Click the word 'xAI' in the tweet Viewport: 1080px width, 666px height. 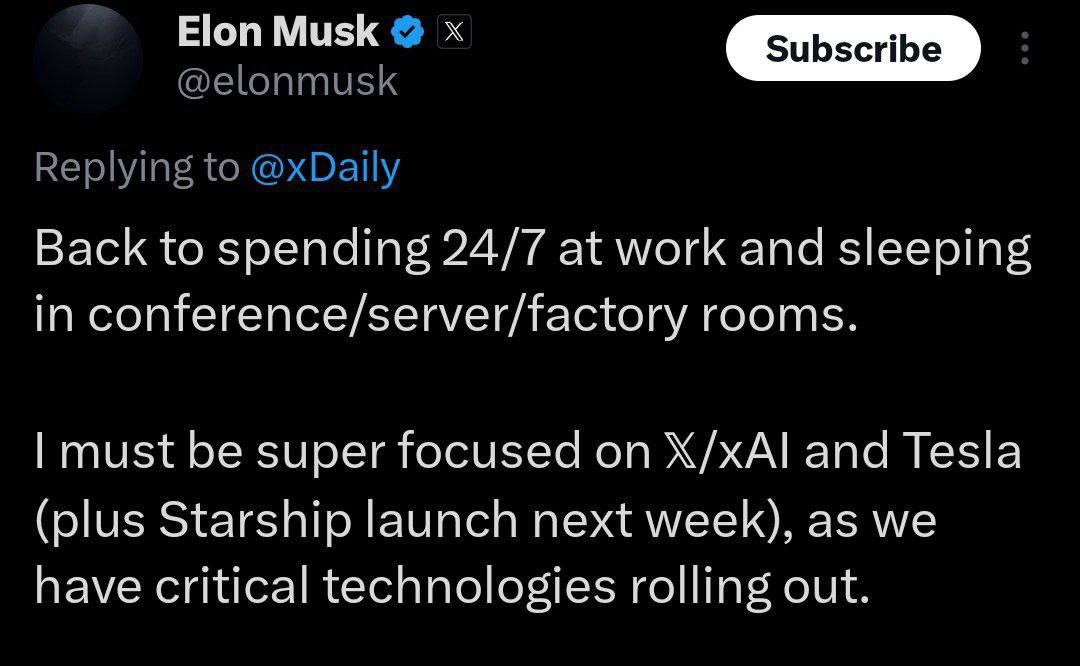click(753, 452)
